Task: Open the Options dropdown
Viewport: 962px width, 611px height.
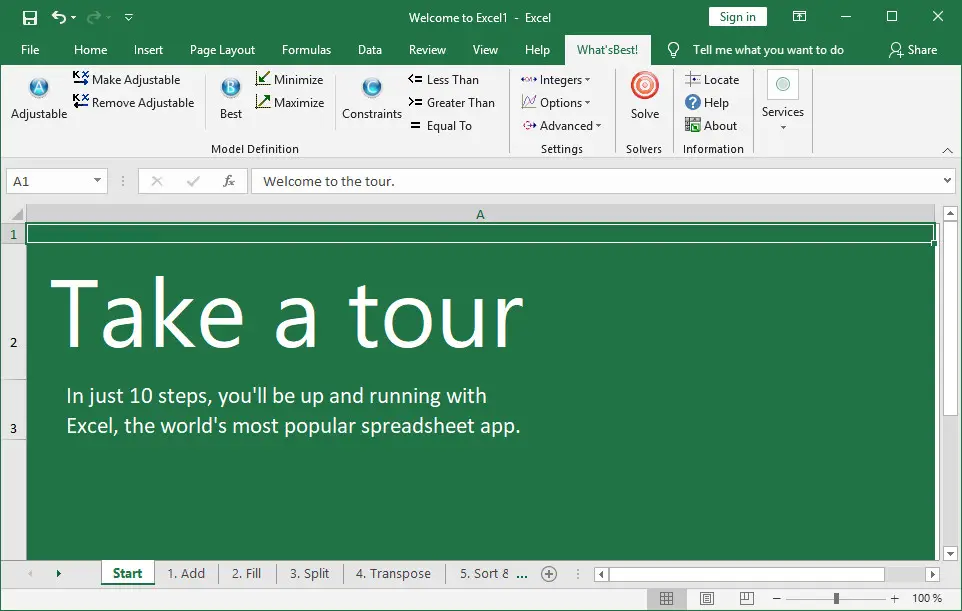Action: [556, 102]
